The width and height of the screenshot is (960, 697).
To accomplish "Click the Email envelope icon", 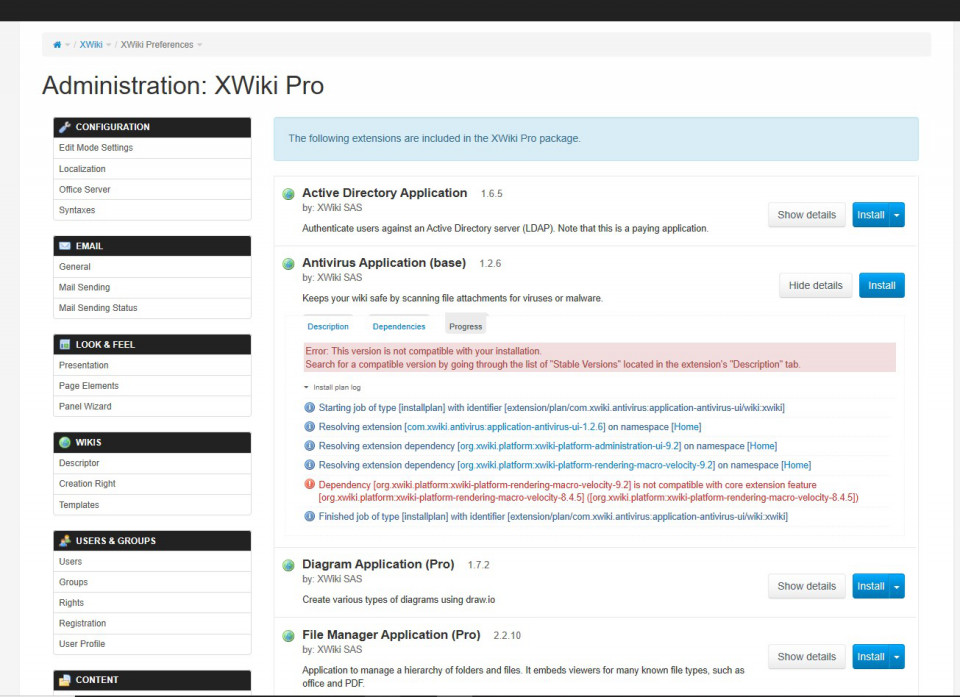I will [x=65, y=246].
